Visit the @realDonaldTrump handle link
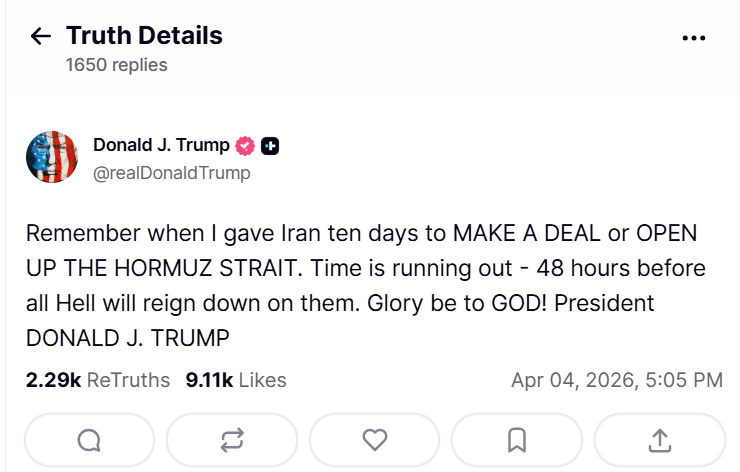The height and width of the screenshot is (472, 740). click(172, 173)
